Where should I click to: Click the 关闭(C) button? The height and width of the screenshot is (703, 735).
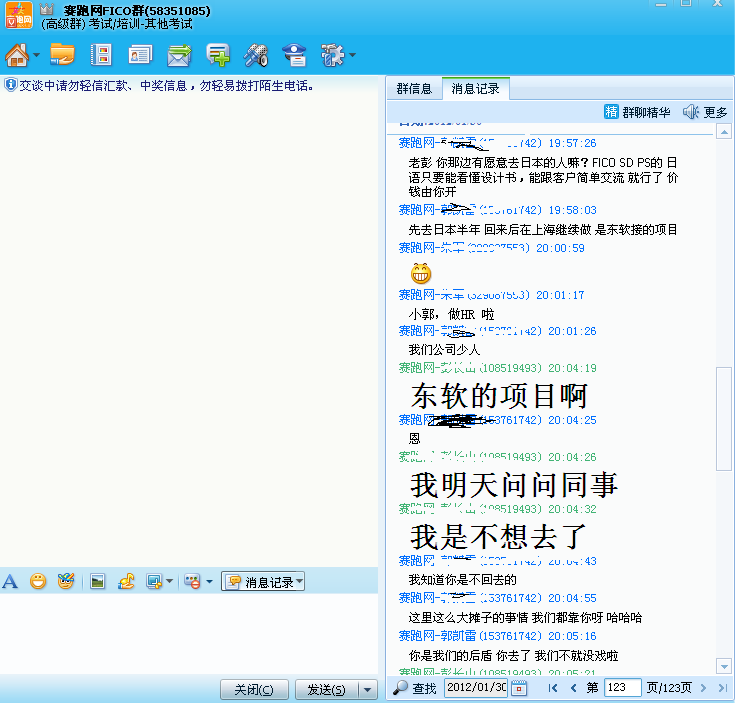(x=254, y=689)
